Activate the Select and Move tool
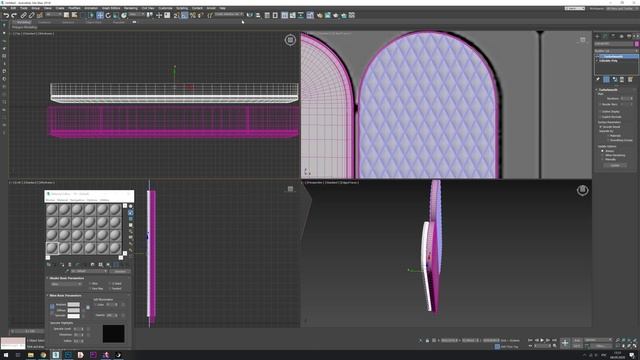Image resolution: width=640 pixels, height=360 pixels. tap(100, 15)
